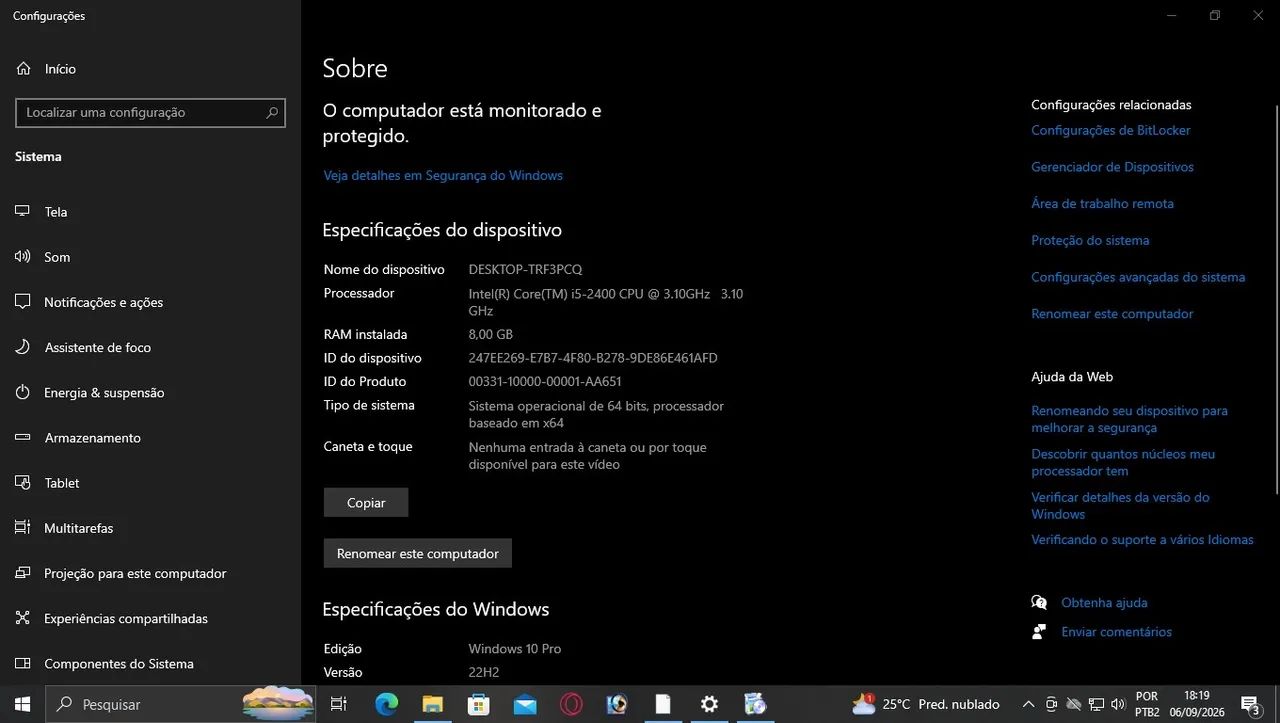
Task: Click the taskbar Pesquisar search box
Action: coord(182,704)
